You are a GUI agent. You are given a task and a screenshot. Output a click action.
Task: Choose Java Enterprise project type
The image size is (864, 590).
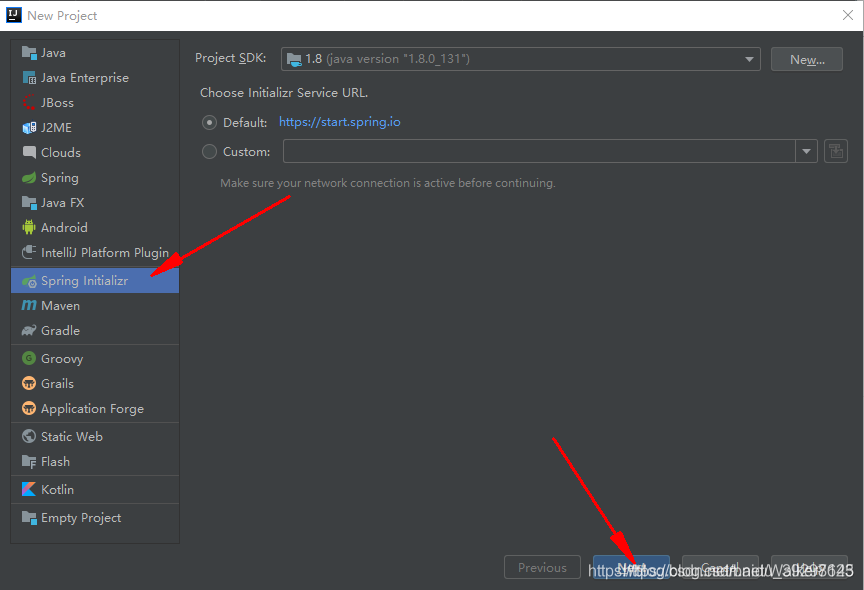[x=95, y=78]
